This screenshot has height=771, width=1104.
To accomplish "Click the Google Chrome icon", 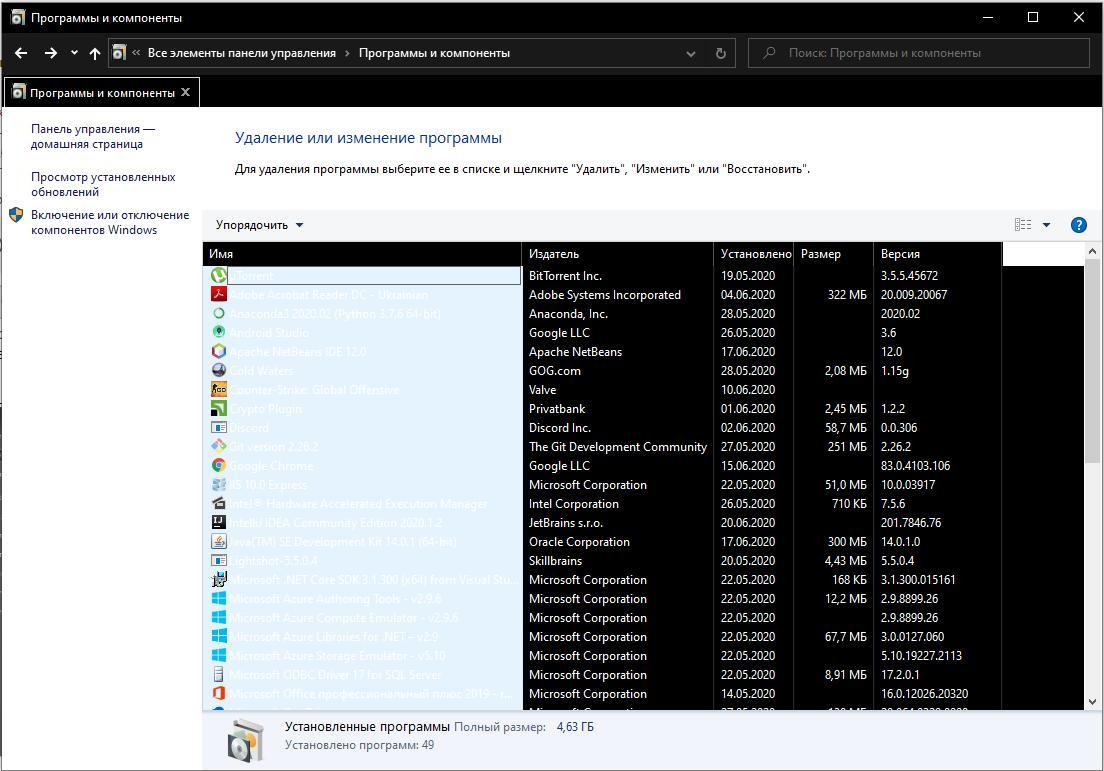I will (219, 465).
